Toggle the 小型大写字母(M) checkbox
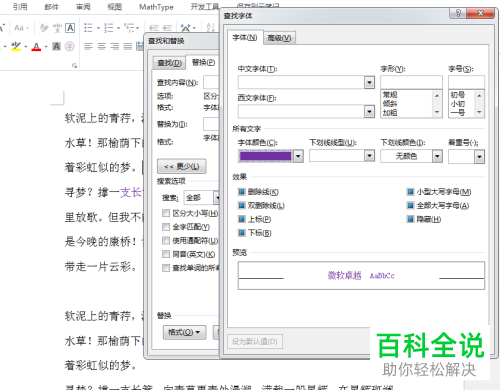The height and width of the screenshot is (390, 500). (x=410, y=192)
